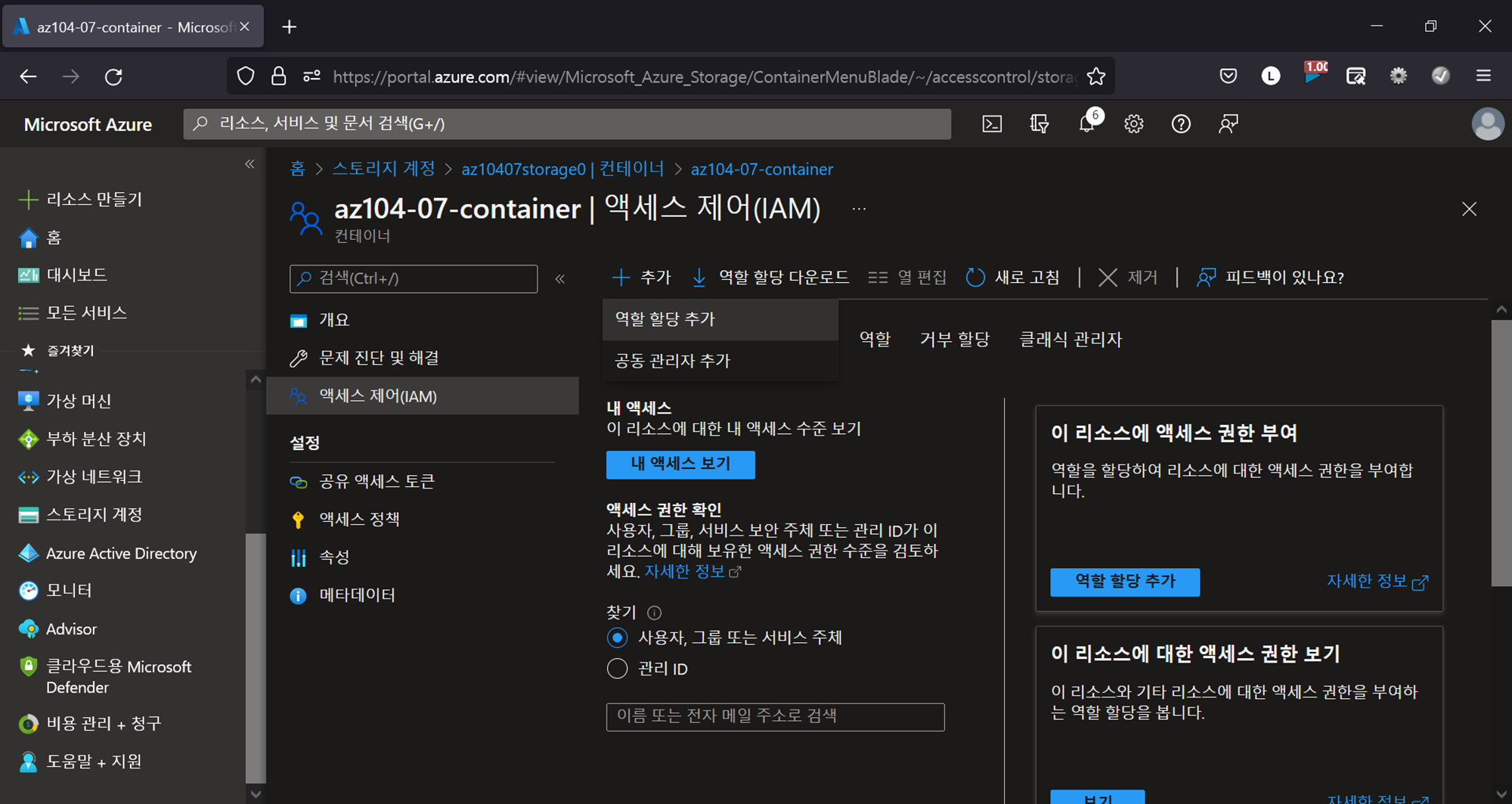Open 자세한 정보 link in 액세스 권한 확인

(692, 572)
